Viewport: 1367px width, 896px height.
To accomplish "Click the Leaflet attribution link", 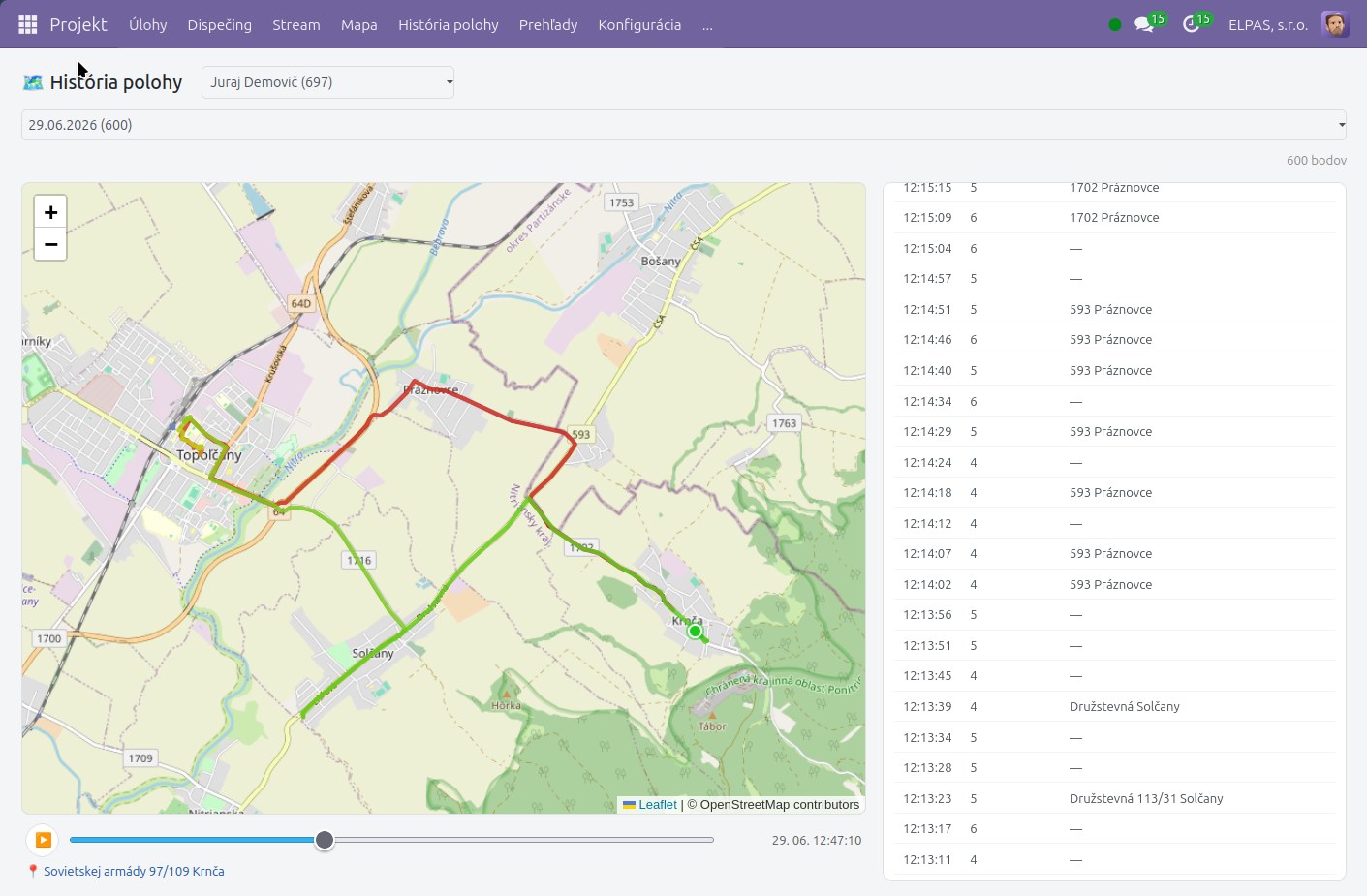I will coord(657,805).
